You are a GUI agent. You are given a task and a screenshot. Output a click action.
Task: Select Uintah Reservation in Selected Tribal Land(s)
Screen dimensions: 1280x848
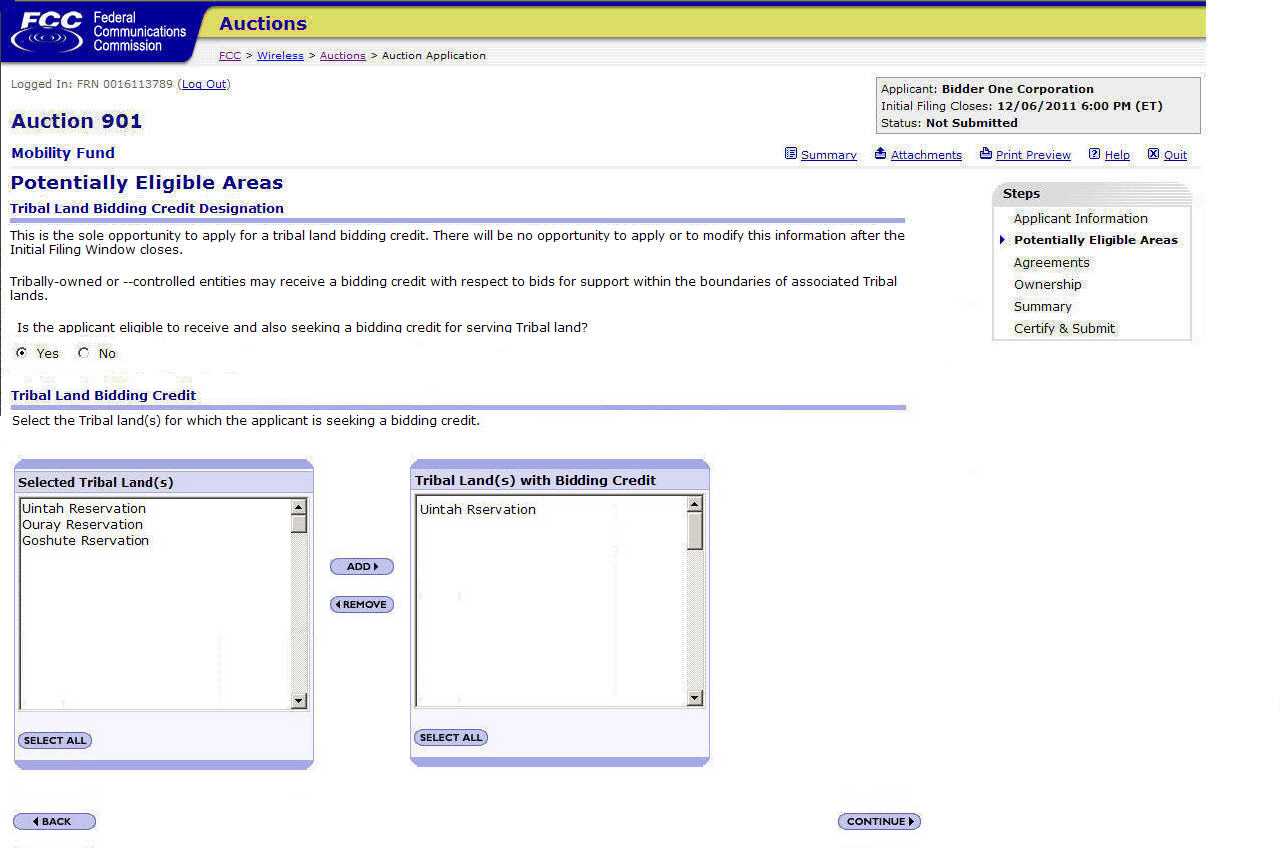tap(84, 509)
